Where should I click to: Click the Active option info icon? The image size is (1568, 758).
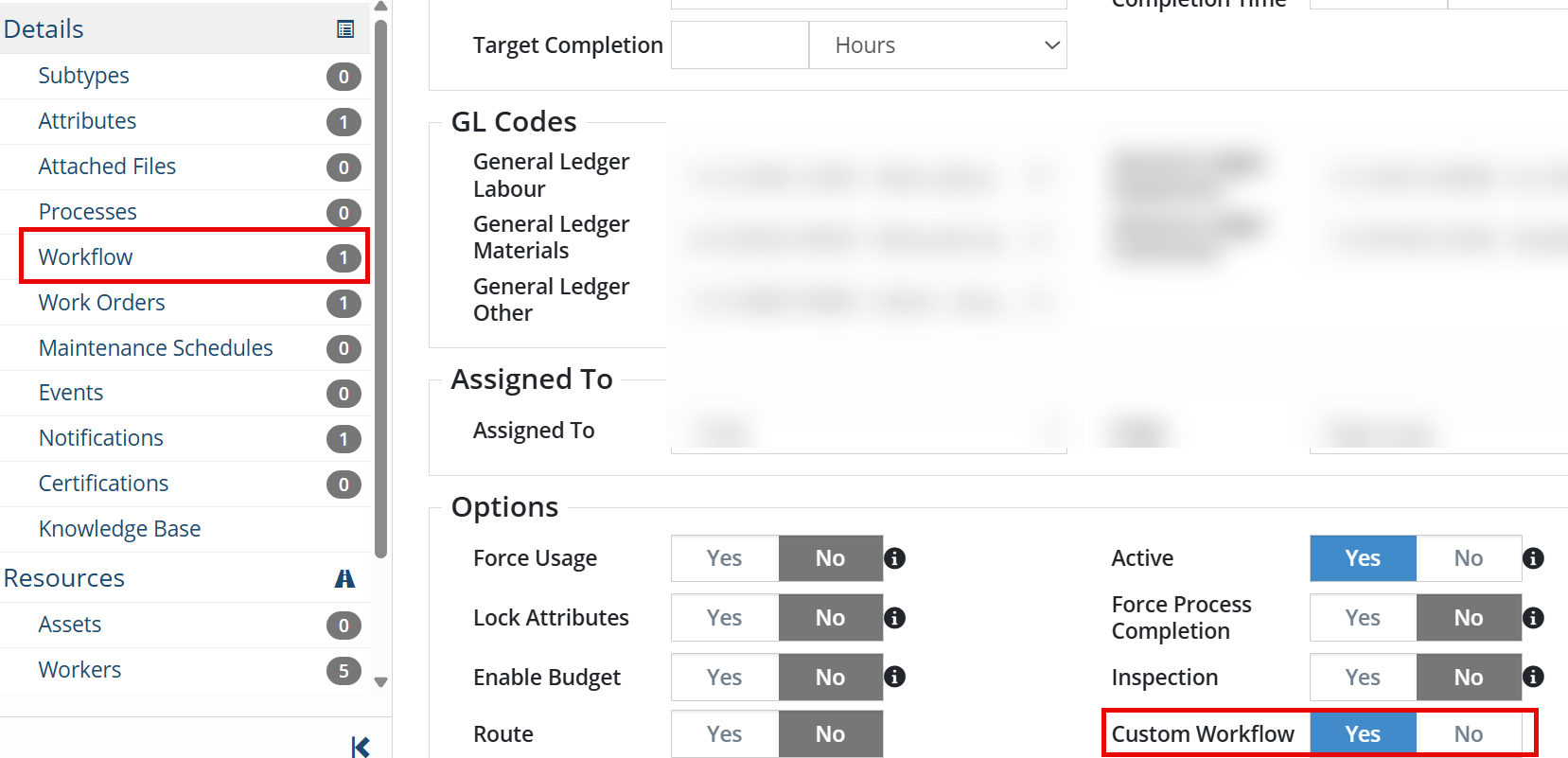[x=1533, y=558]
